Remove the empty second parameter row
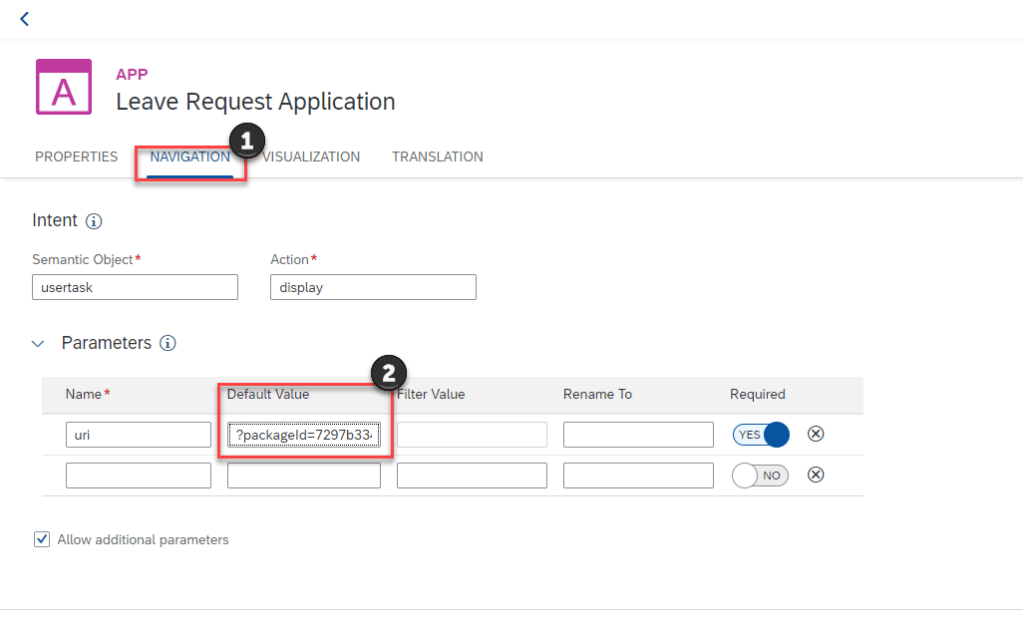 click(x=815, y=475)
